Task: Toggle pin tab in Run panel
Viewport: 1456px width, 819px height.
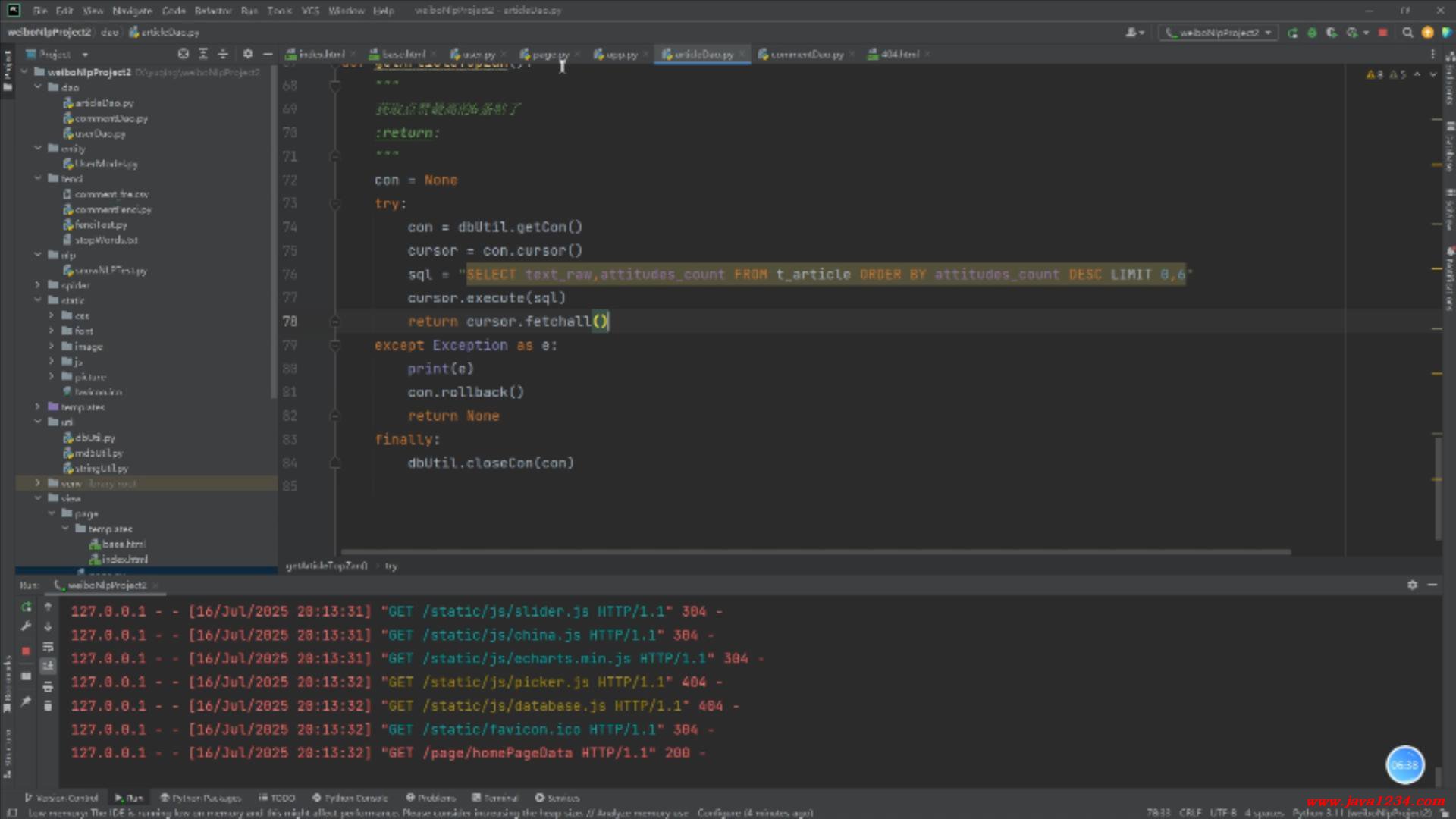Action: tap(26, 701)
